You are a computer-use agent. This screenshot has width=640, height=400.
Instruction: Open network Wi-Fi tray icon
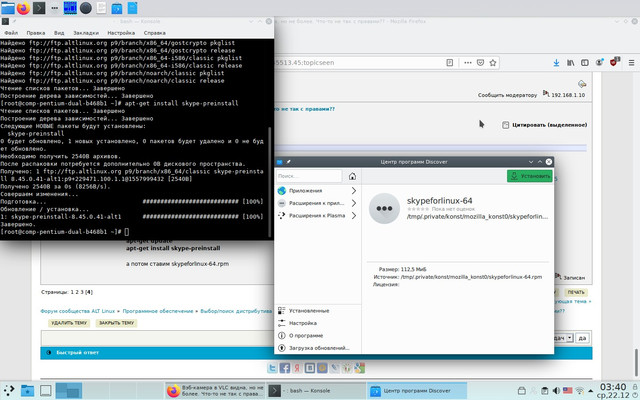point(579,391)
